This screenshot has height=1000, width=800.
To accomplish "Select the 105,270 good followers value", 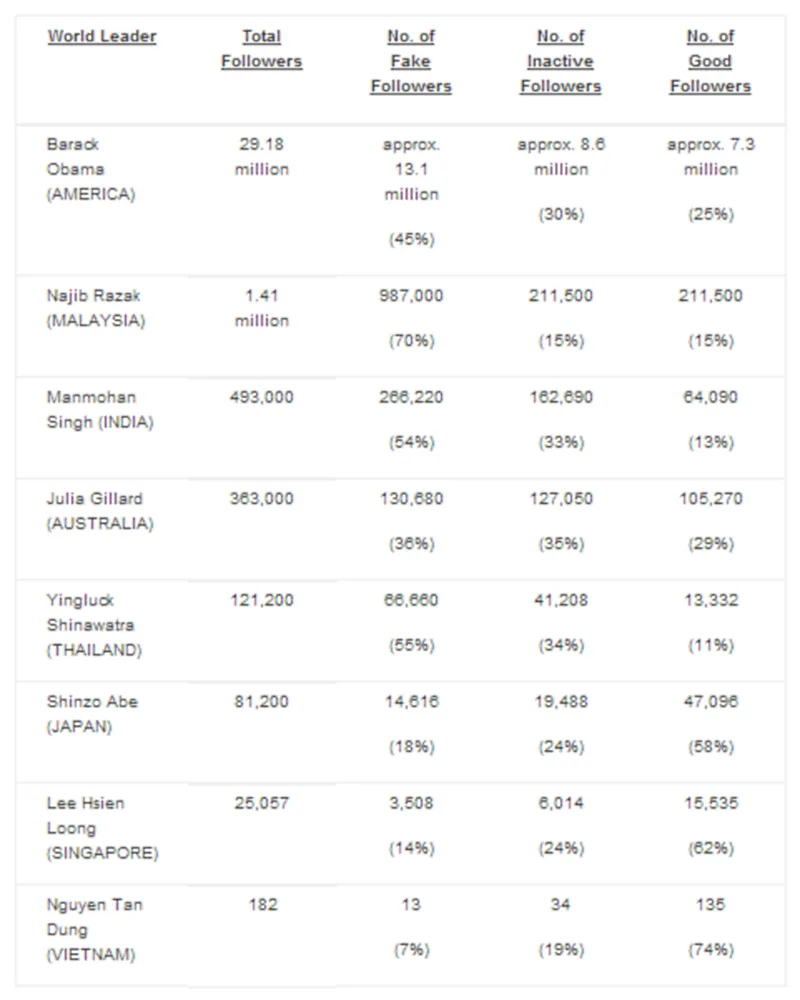I will pyautogui.click(x=710, y=498).
